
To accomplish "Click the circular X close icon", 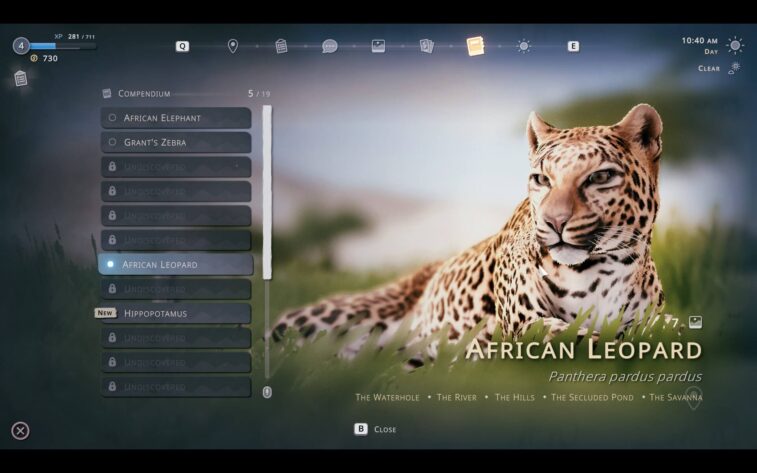I will (x=20, y=431).
